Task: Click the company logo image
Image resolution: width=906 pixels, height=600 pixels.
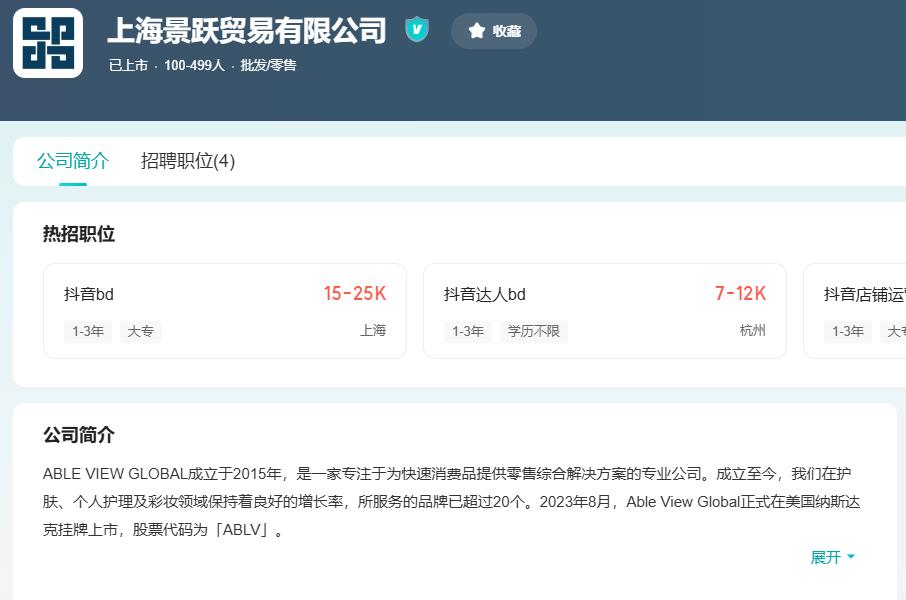Action: coord(48,43)
